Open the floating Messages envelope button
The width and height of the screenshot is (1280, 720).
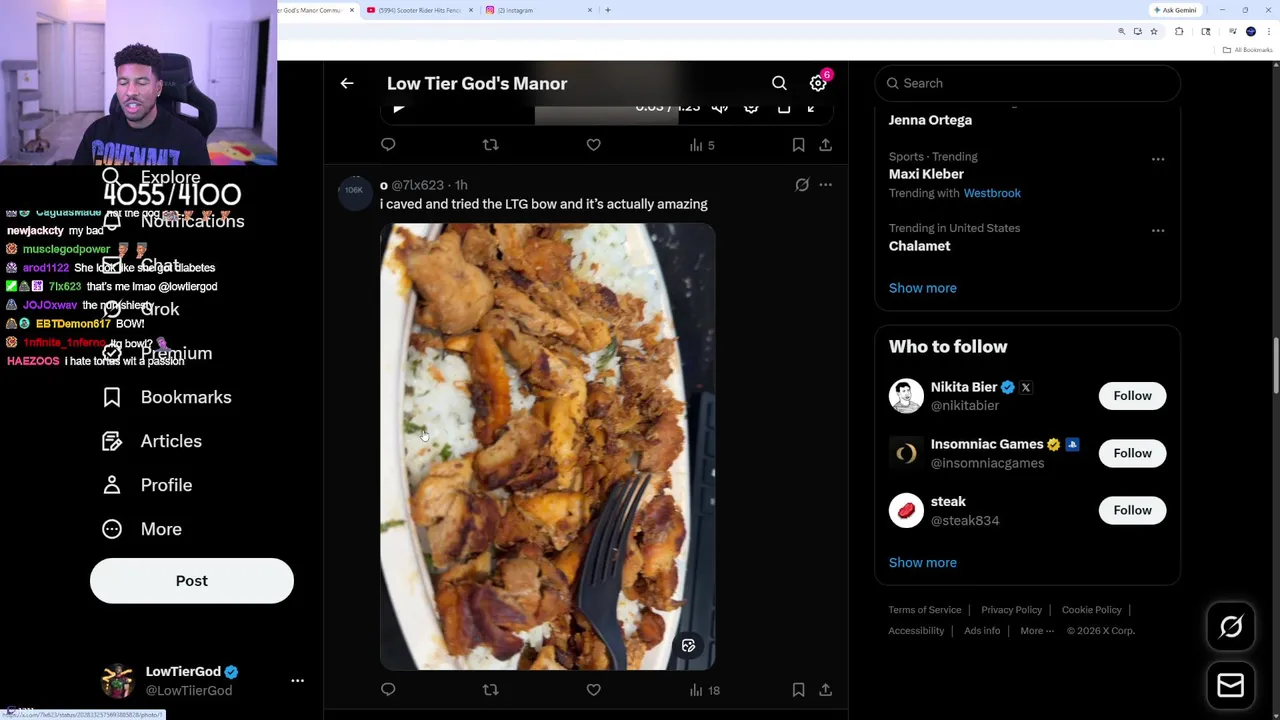coord(1231,685)
